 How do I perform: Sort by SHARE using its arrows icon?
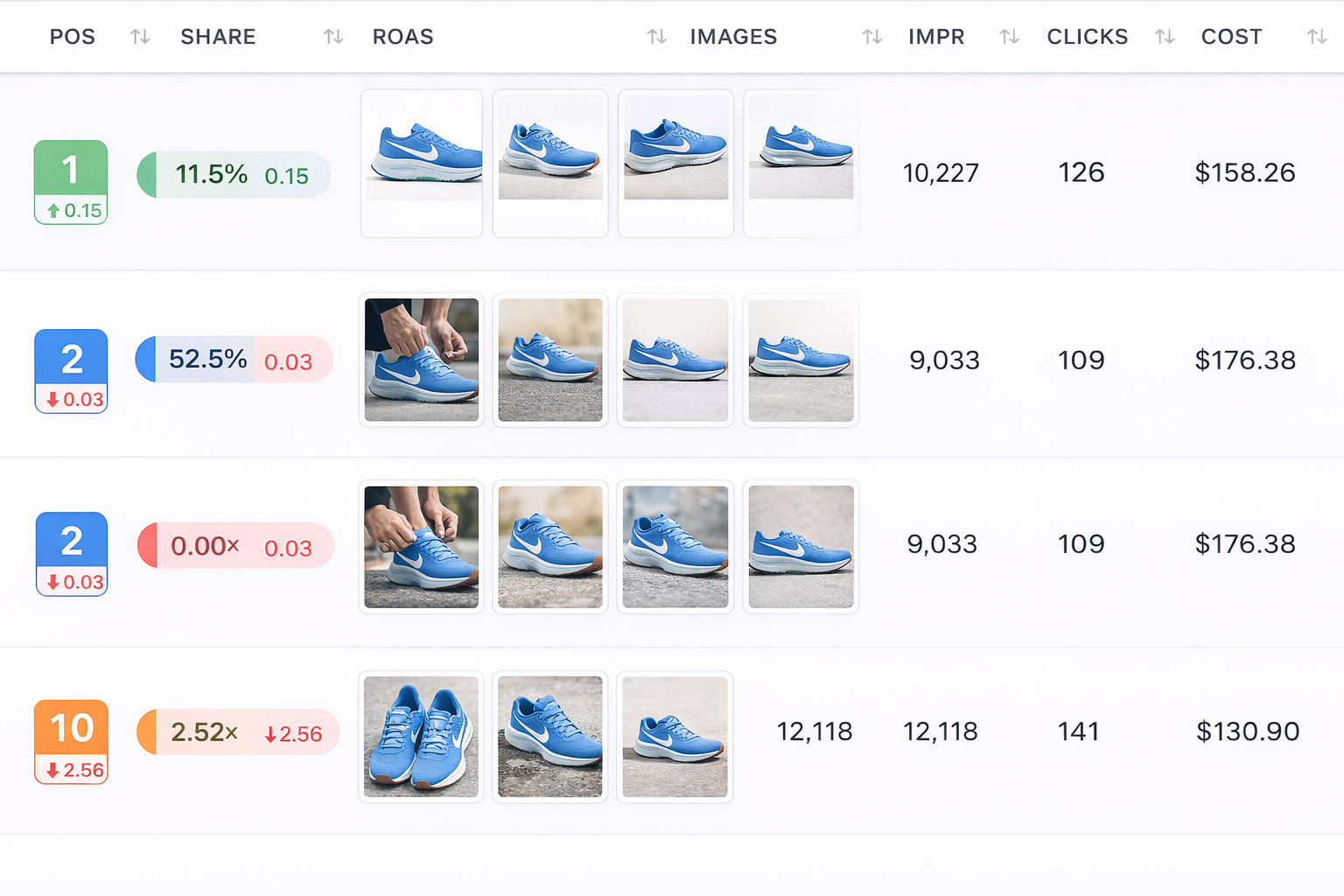click(x=333, y=37)
